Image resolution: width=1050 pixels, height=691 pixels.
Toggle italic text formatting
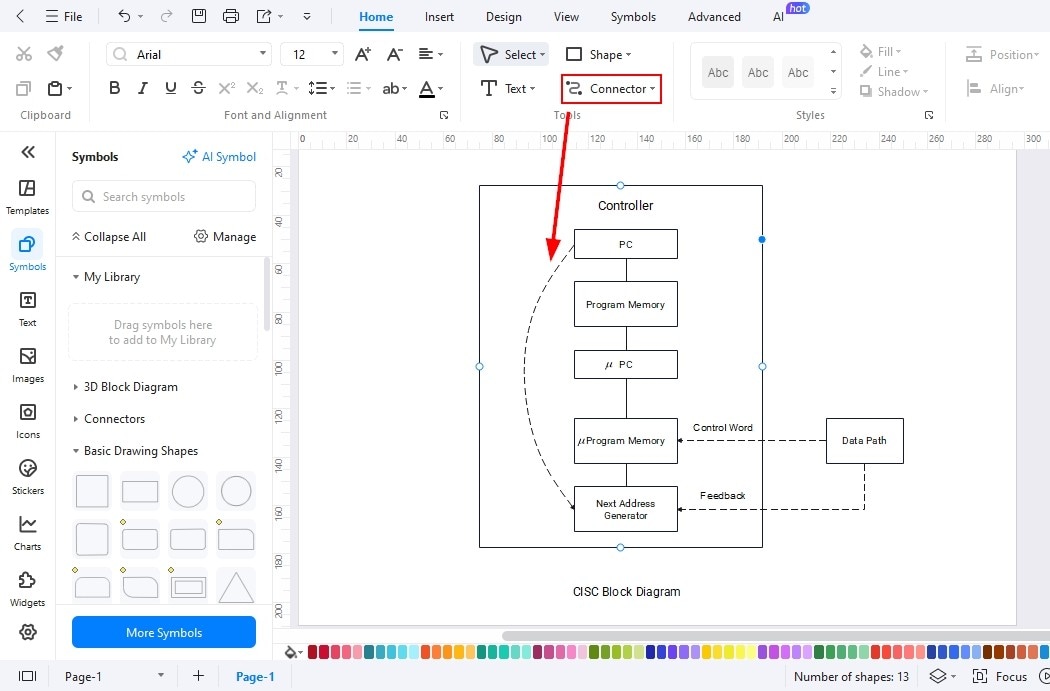click(142, 88)
